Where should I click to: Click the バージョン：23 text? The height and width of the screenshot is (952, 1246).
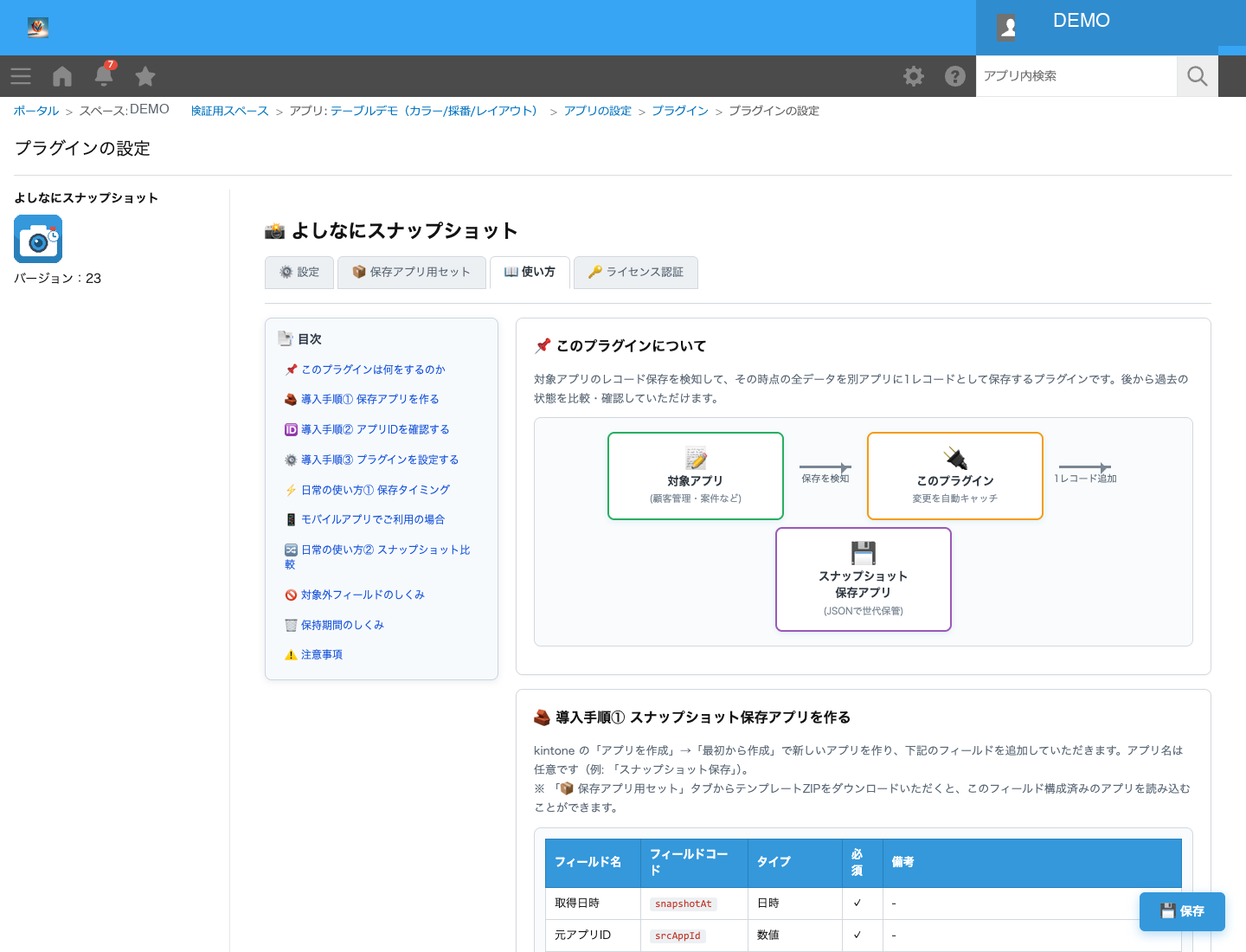point(58,278)
